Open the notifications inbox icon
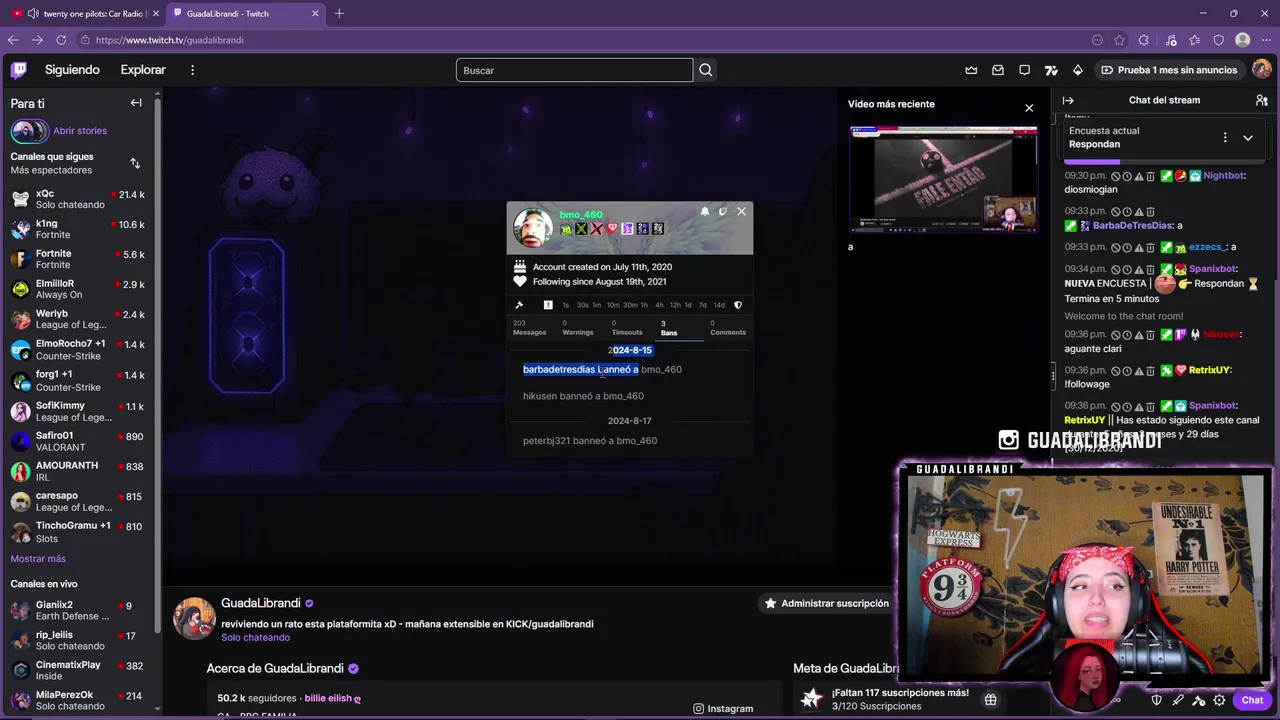This screenshot has width=1280, height=720. [x=998, y=70]
